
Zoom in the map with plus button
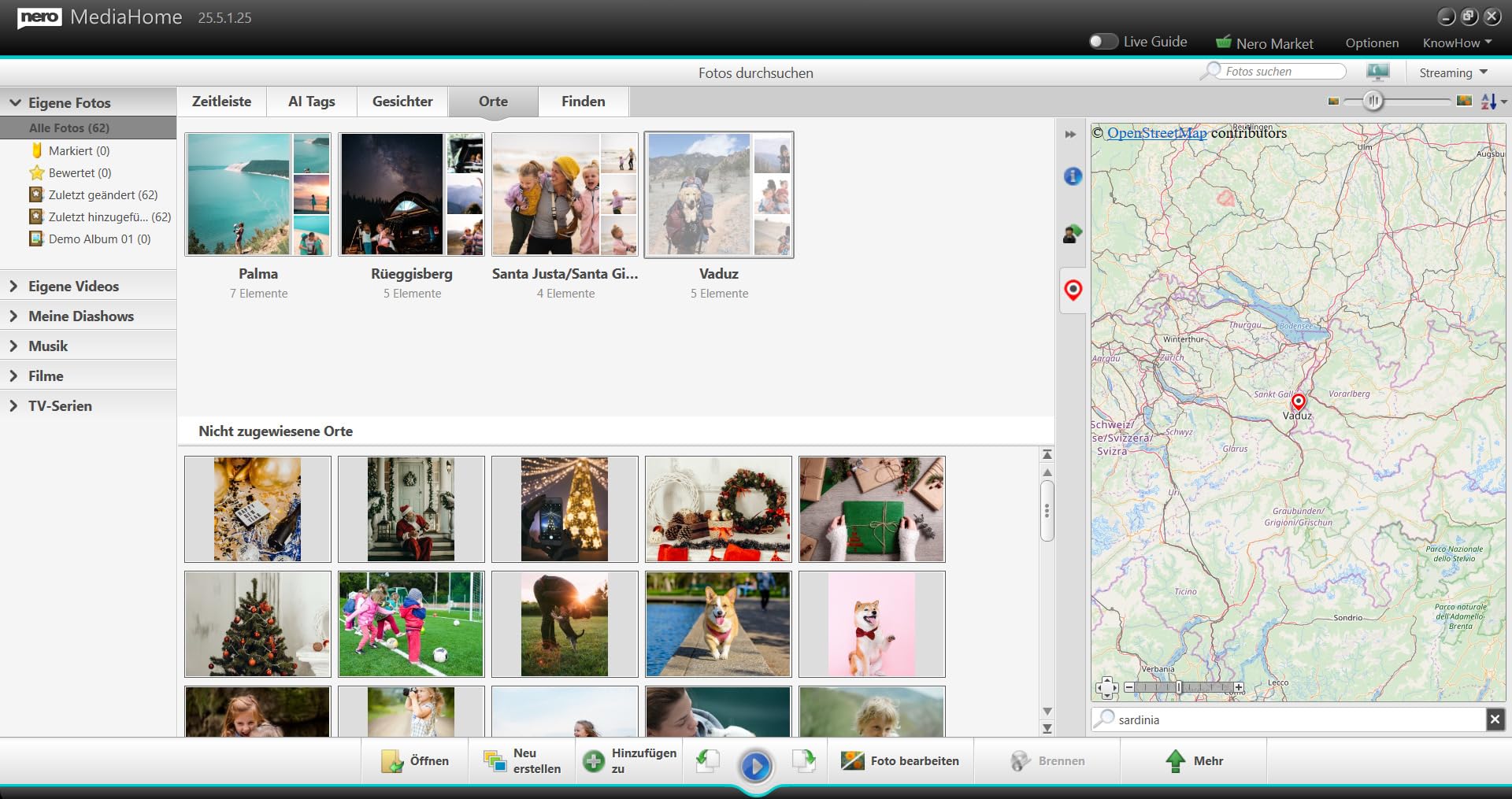[1239, 687]
